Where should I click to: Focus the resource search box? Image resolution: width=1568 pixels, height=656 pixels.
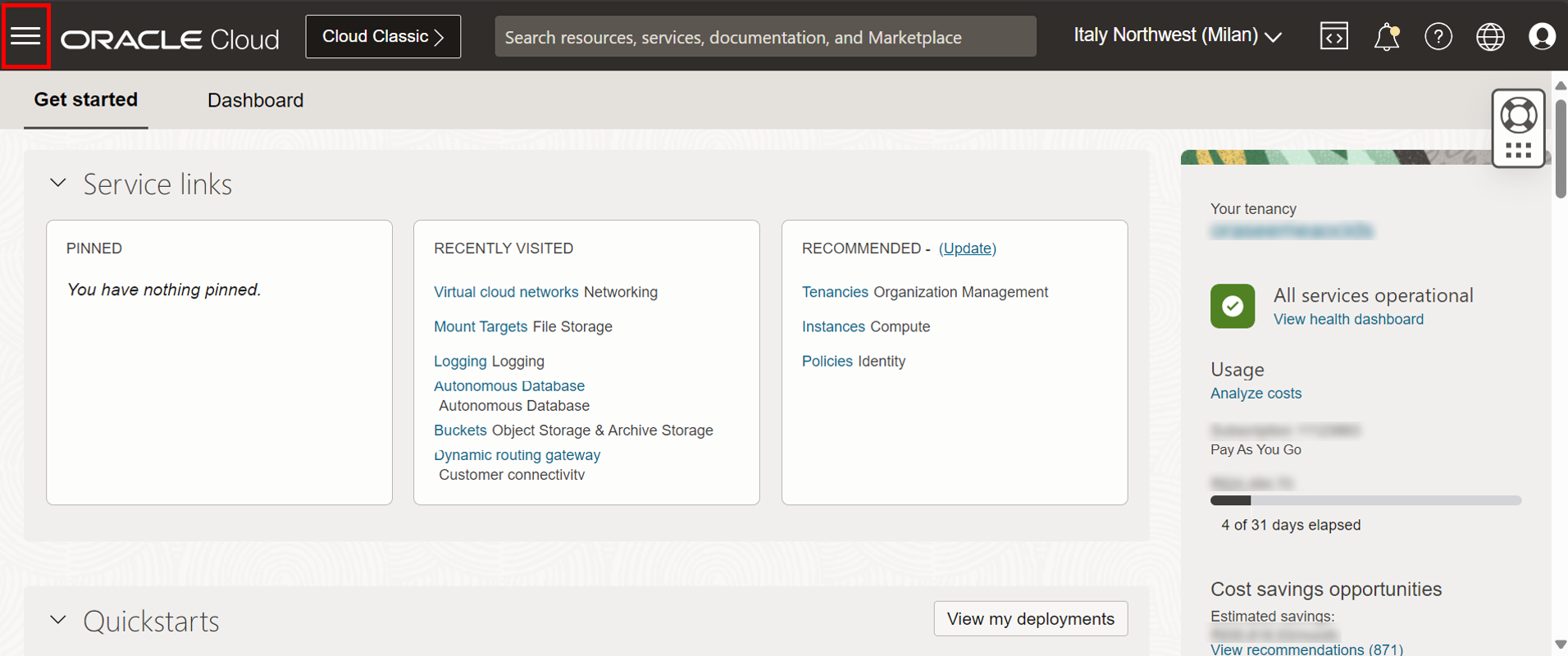click(x=765, y=37)
